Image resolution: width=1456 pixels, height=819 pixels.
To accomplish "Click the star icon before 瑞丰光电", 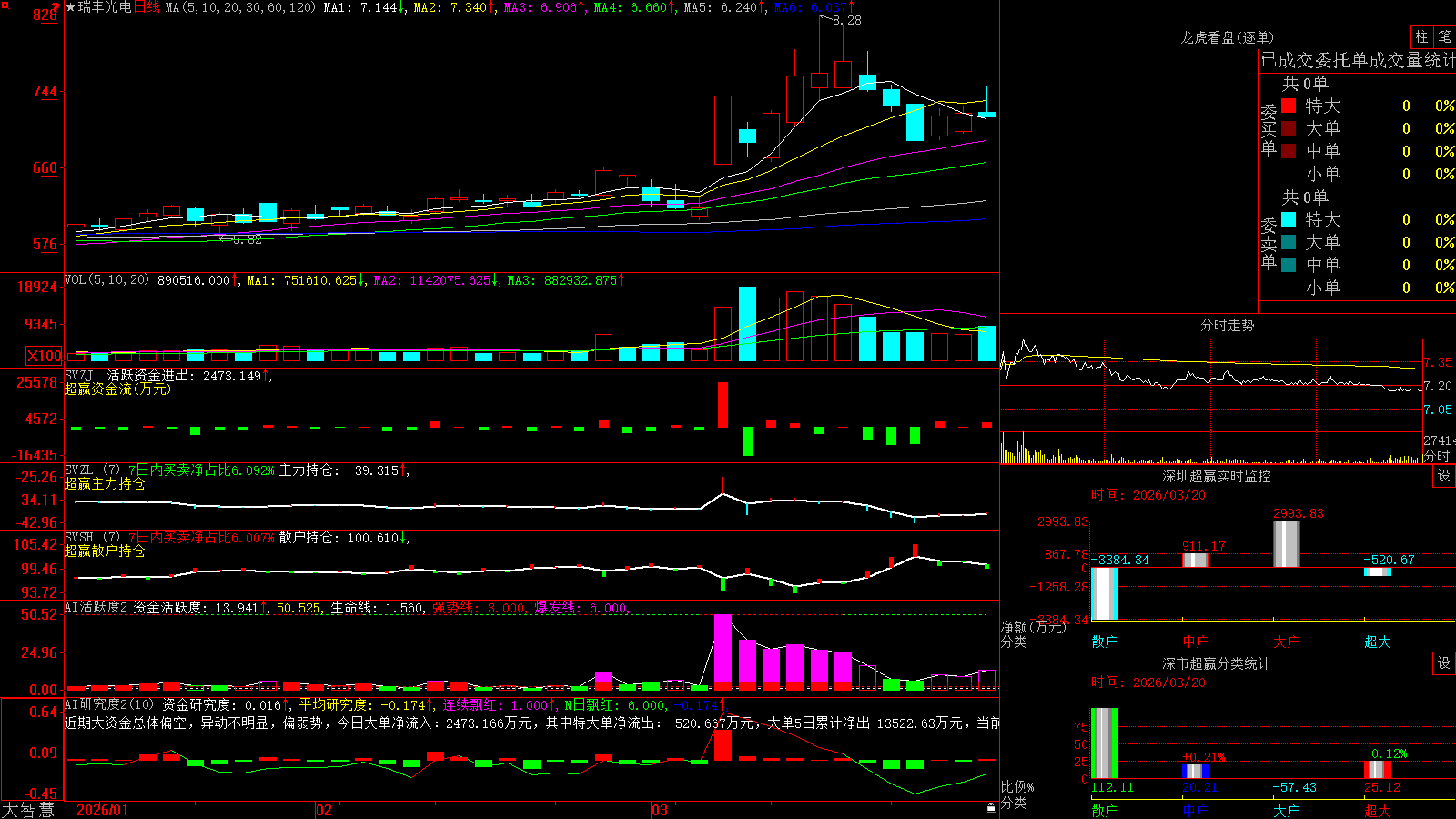I will pyautogui.click(x=71, y=7).
